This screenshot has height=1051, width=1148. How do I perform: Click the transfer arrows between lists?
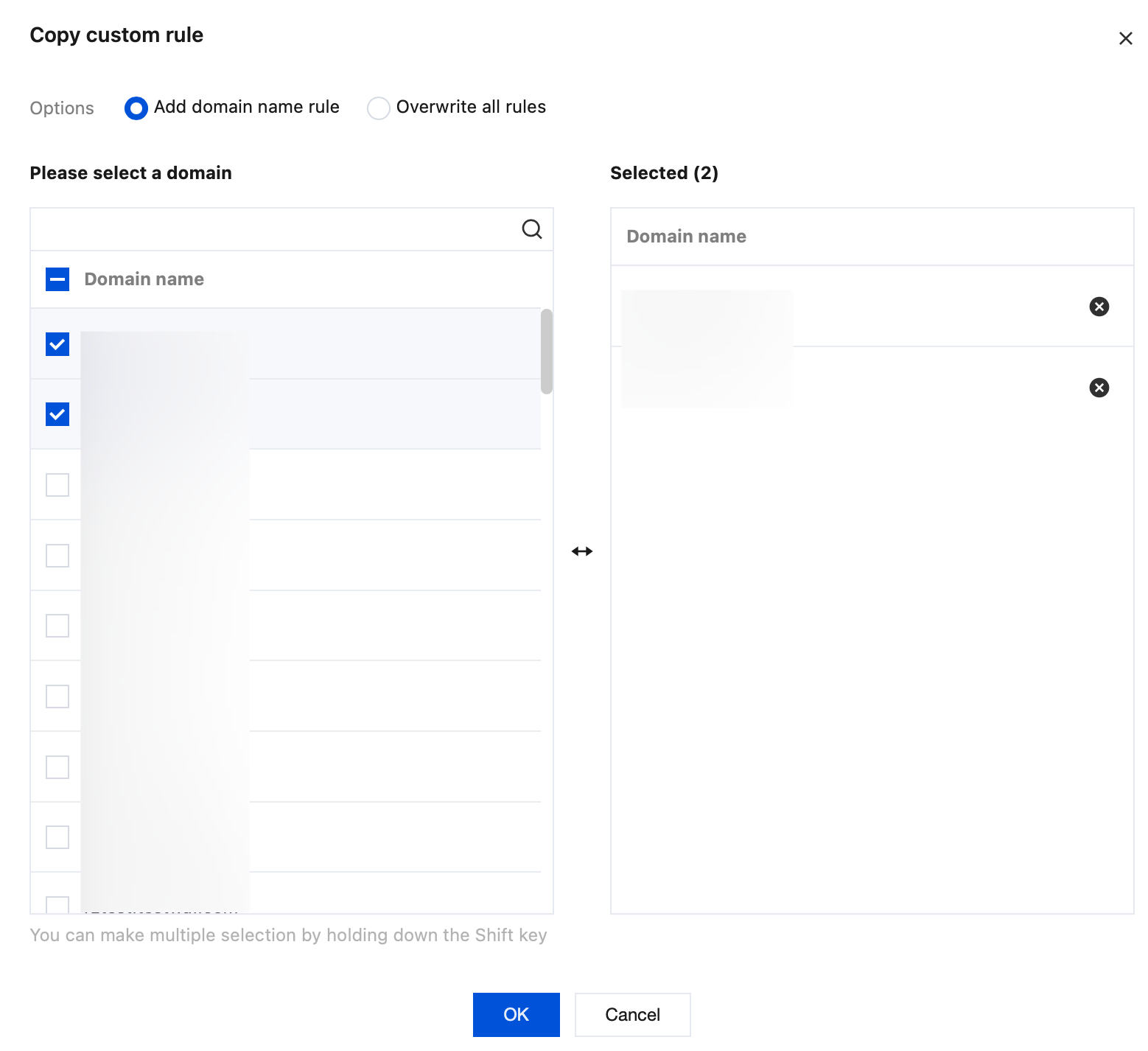[582, 551]
